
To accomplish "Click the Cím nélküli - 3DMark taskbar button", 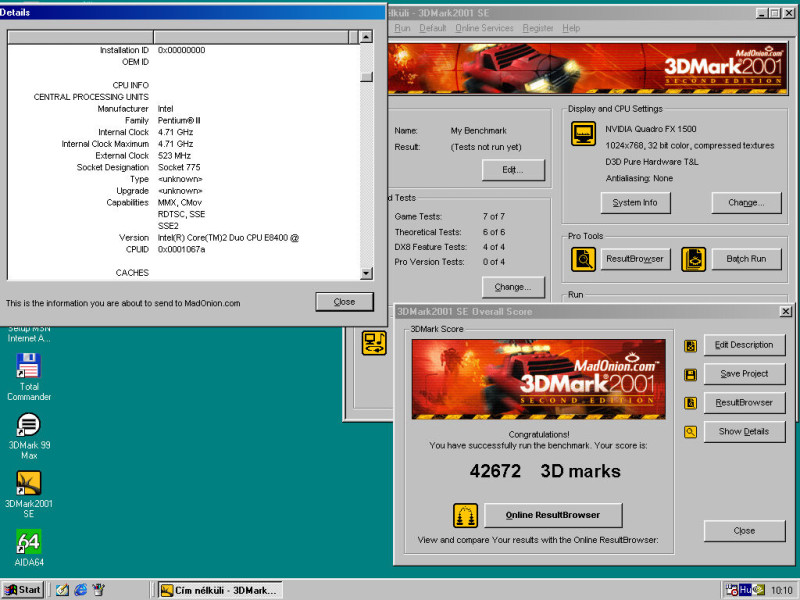I will pyautogui.click(x=219, y=590).
